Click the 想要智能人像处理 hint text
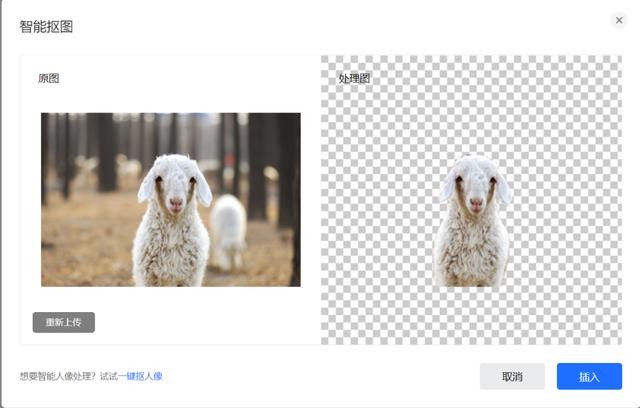The width and height of the screenshot is (640, 408). pos(57,376)
